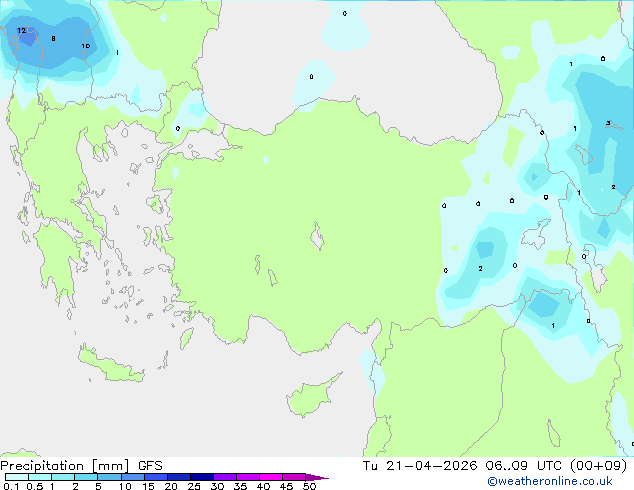This screenshot has height=490, width=634.
Task: Click the legend label '0.5'
Action: pos(35,486)
